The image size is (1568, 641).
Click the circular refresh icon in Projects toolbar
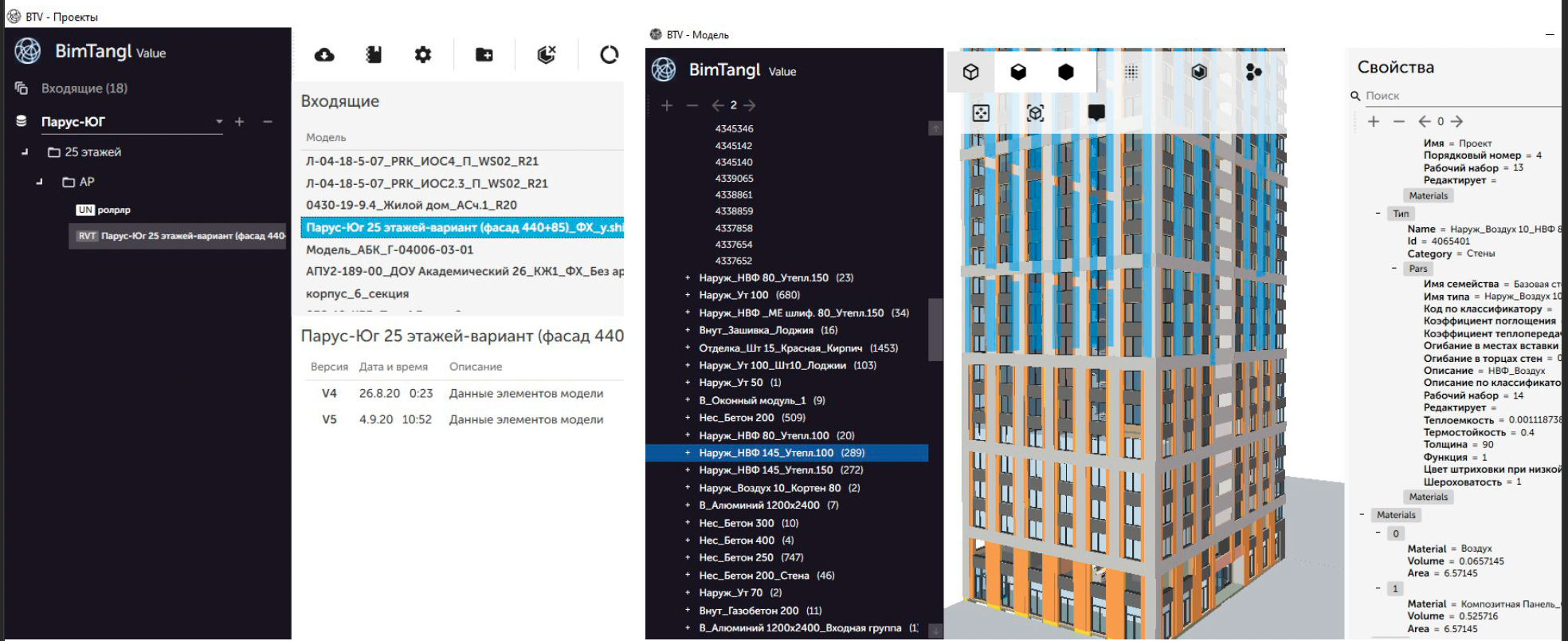coord(609,55)
